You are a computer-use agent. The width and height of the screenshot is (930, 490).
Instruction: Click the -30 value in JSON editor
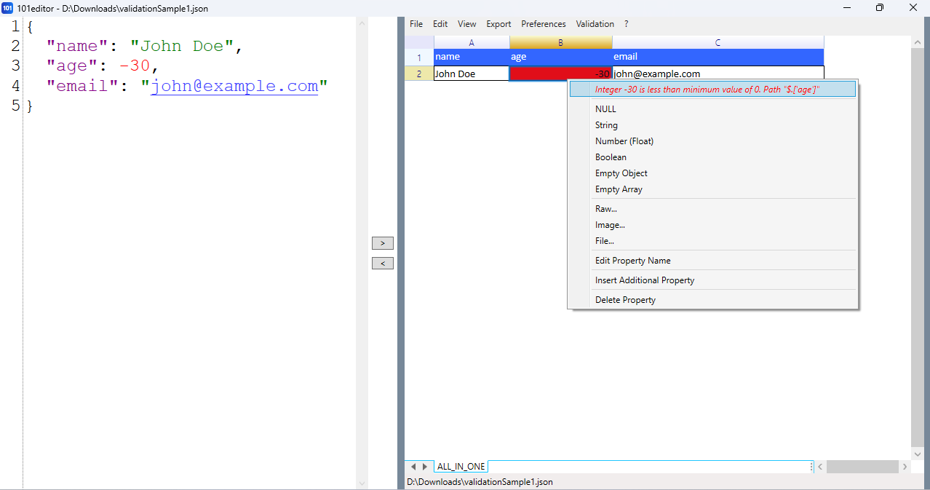[x=135, y=66]
